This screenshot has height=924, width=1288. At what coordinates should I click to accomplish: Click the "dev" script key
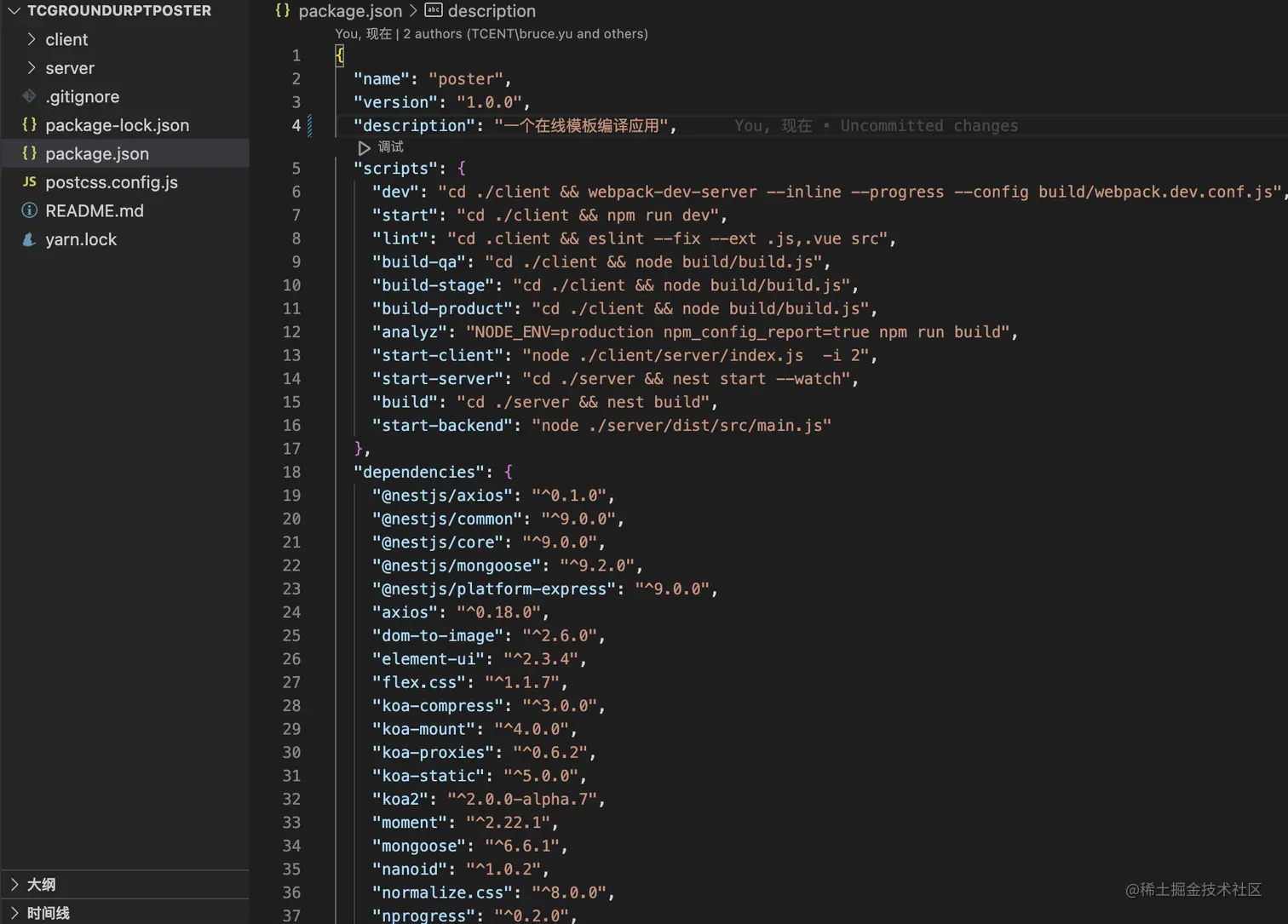[x=396, y=192]
